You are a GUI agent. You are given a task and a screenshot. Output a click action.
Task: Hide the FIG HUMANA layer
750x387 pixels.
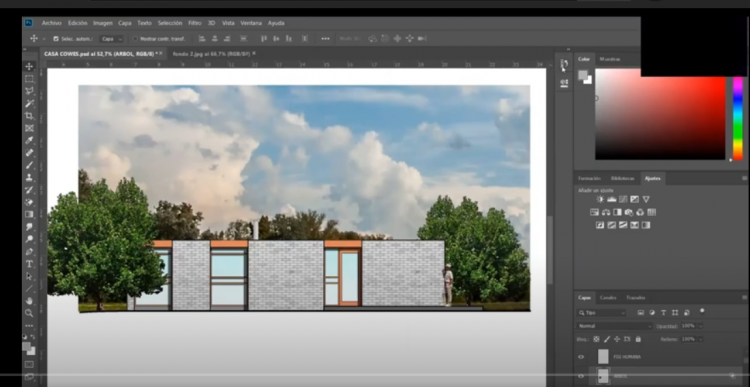pos(581,356)
